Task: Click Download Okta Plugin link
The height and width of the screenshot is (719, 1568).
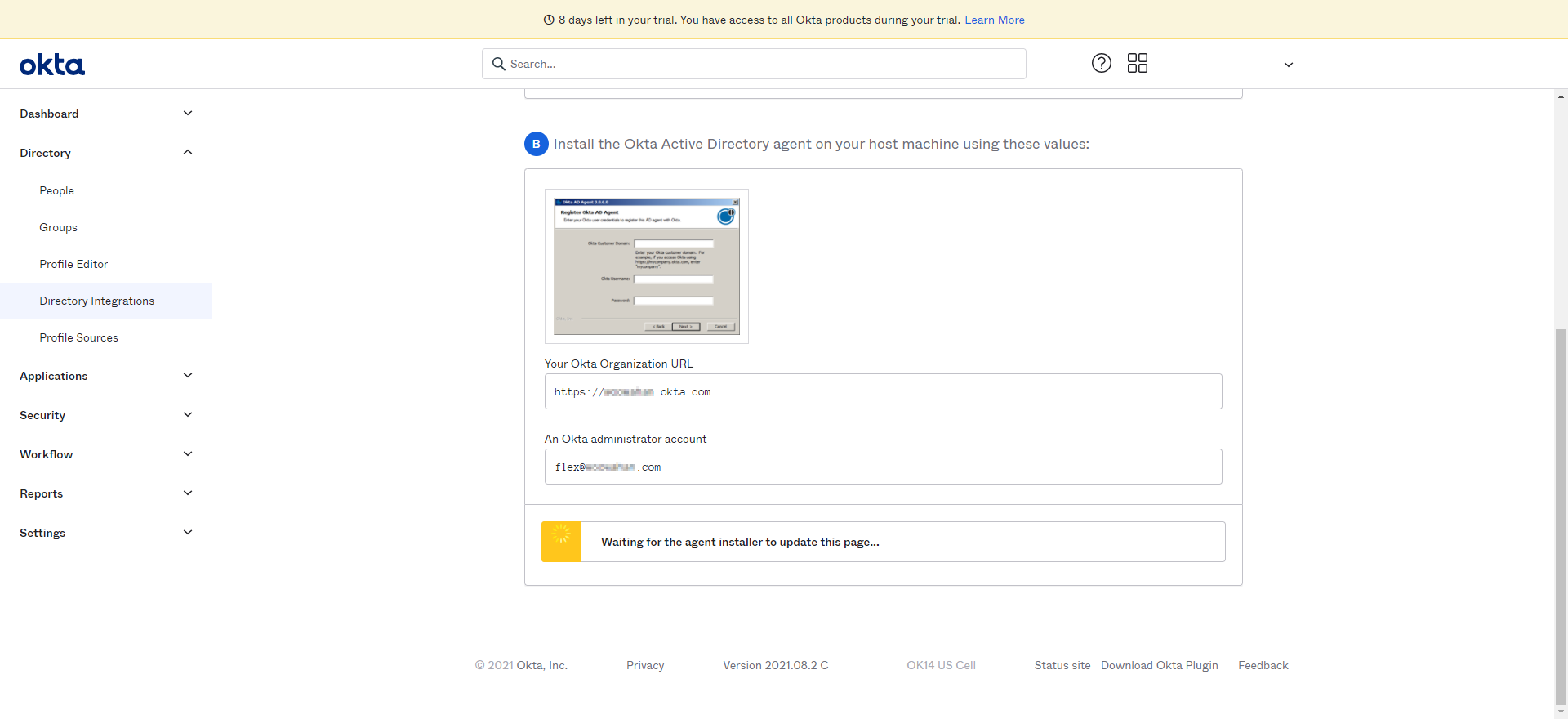Action: [x=1160, y=665]
